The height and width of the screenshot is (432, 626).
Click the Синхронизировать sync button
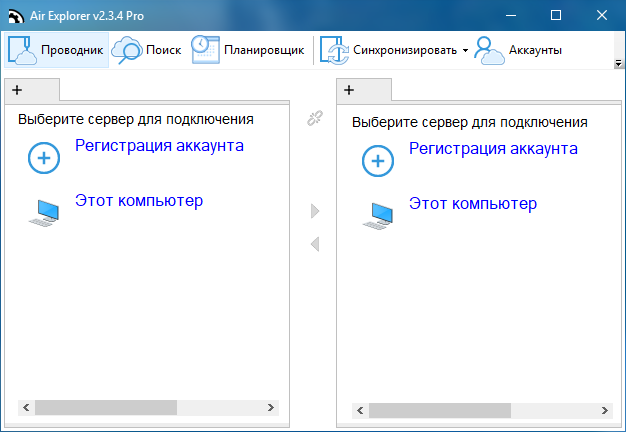pyautogui.click(x=388, y=50)
